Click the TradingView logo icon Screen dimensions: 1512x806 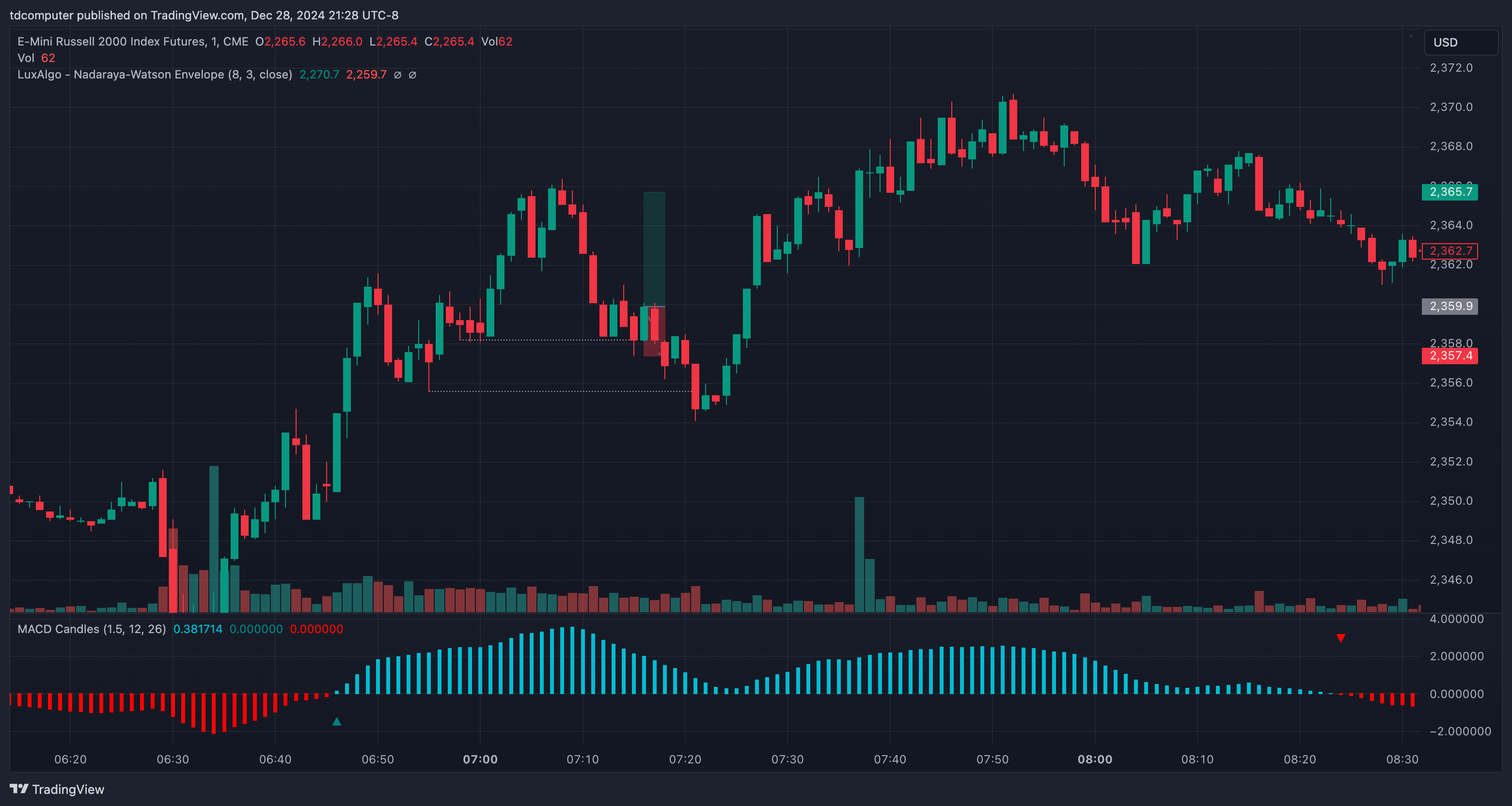click(x=19, y=789)
